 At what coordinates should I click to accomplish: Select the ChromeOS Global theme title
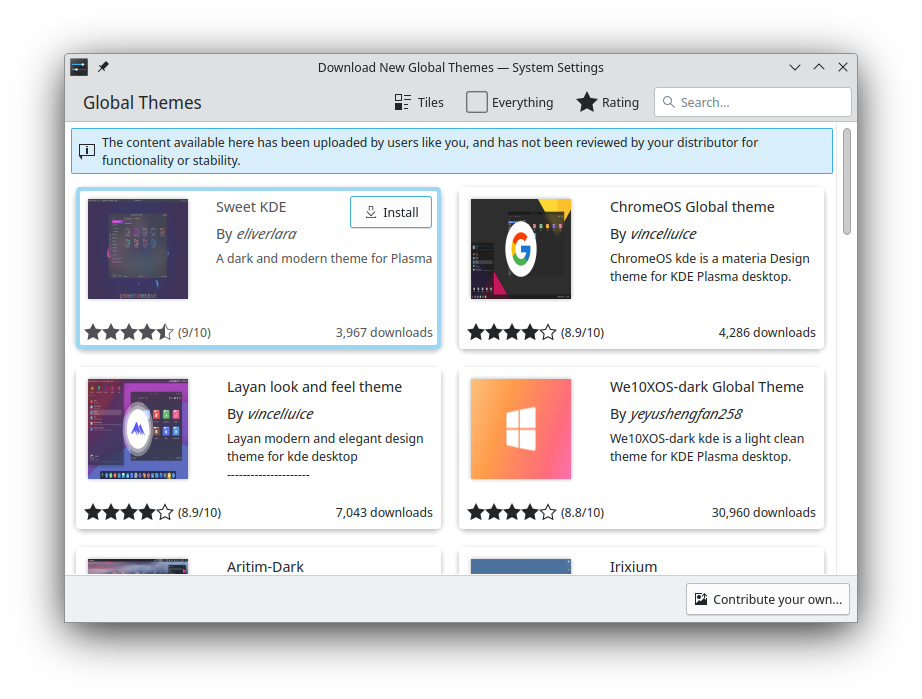click(692, 207)
